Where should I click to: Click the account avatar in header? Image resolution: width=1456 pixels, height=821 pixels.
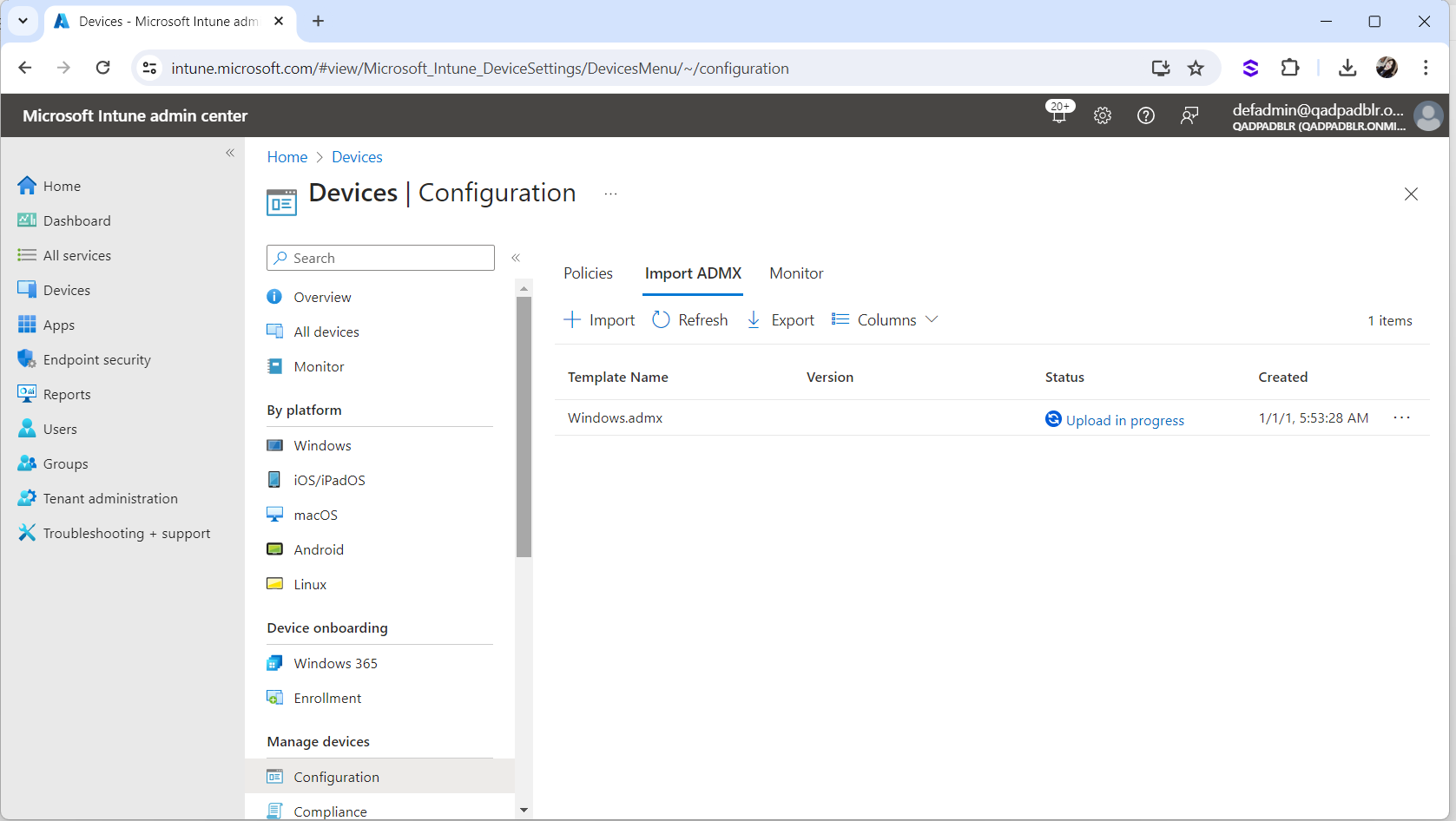(1428, 115)
